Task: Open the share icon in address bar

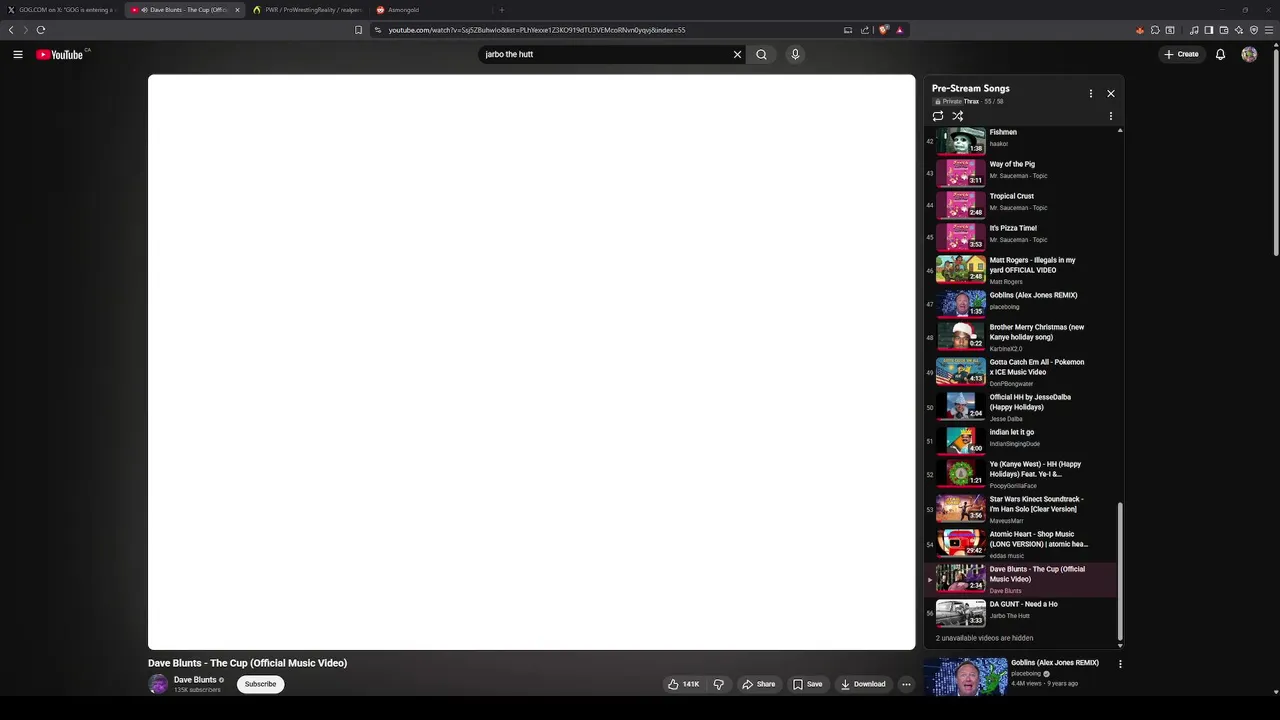Action: [865, 30]
